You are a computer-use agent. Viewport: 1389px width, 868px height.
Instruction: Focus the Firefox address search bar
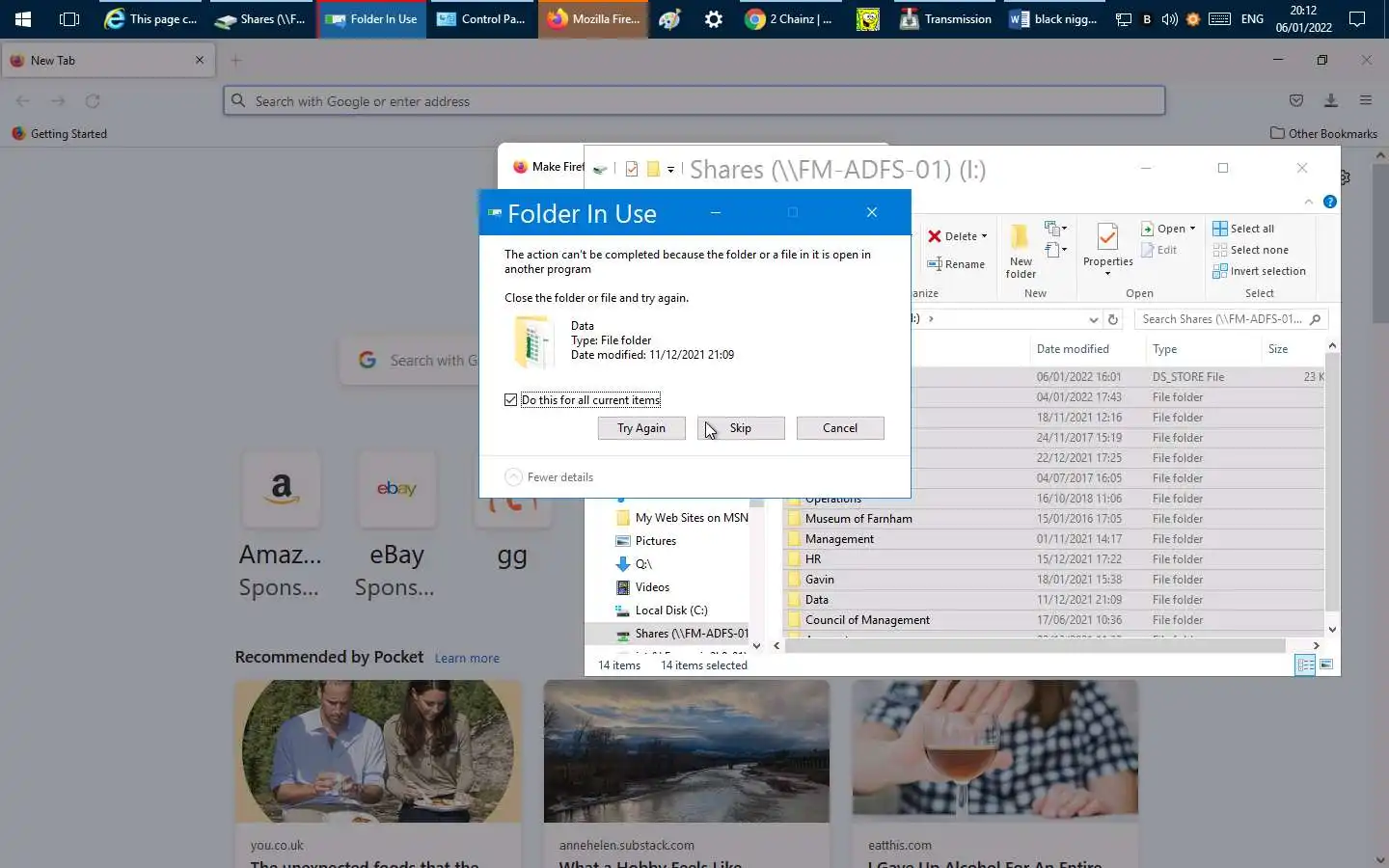(x=694, y=100)
